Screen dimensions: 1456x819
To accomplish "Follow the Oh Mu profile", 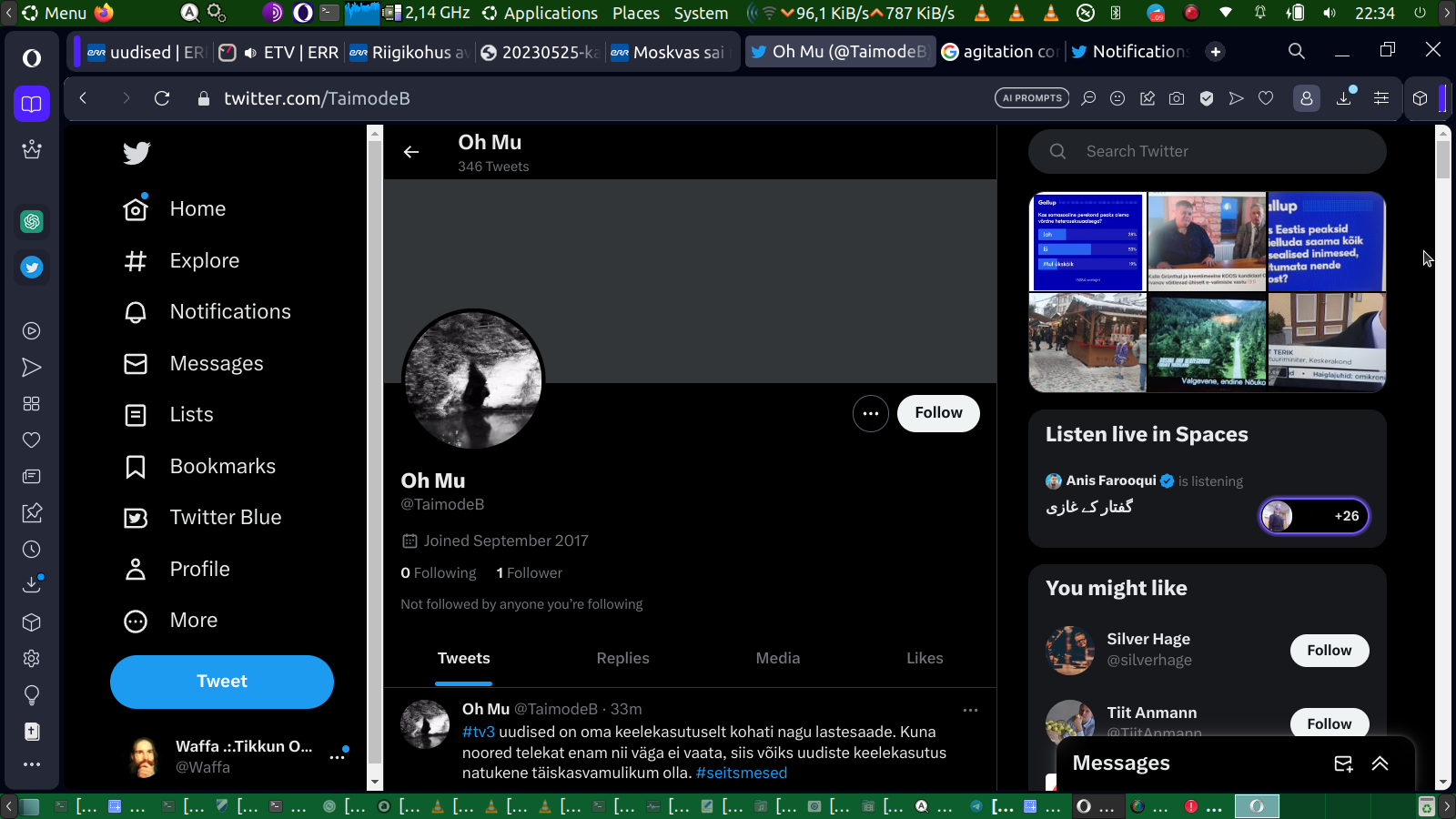I will pyautogui.click(x=938, y=413).
